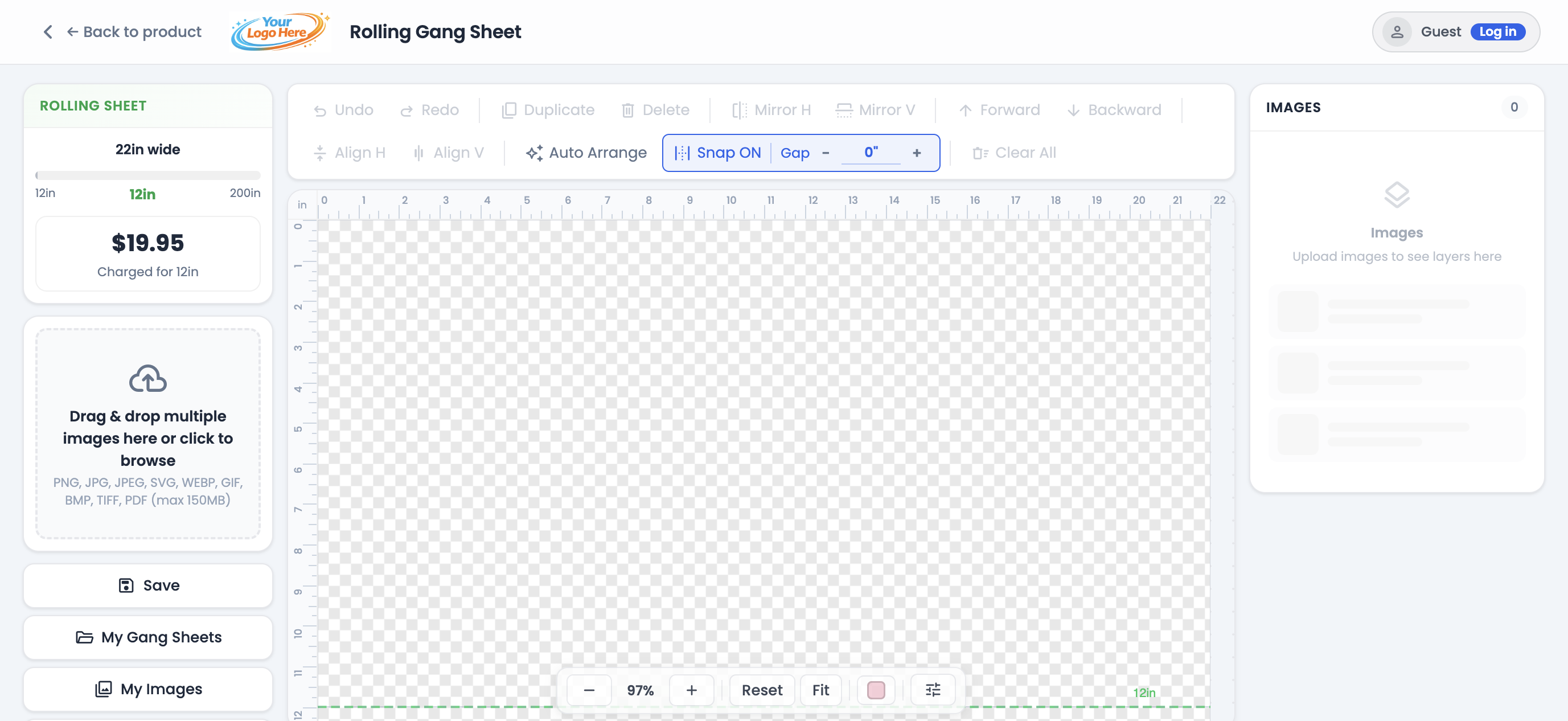
Task: Clear All images from the sheet
Action: 1014,153
